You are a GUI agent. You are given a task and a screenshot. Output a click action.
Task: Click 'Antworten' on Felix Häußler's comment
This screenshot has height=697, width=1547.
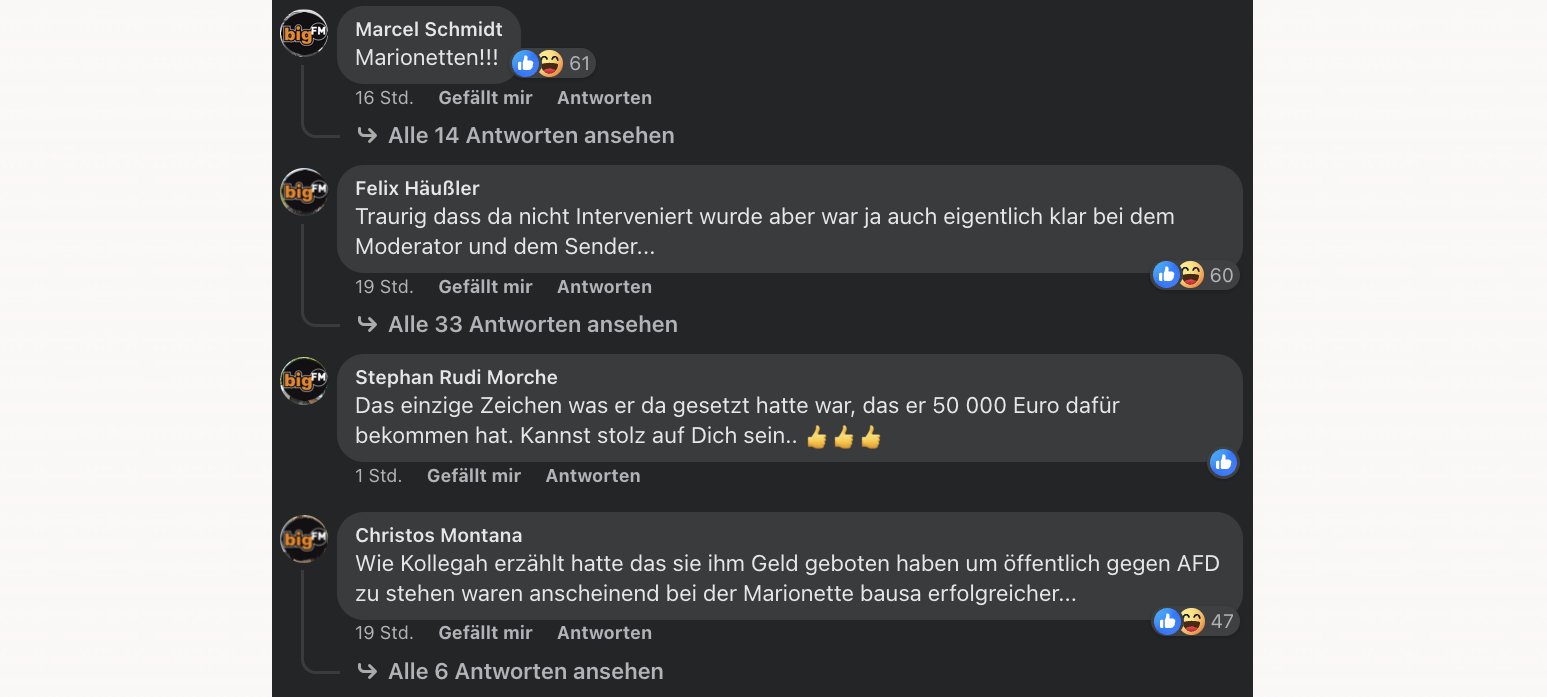coord(604,286)
